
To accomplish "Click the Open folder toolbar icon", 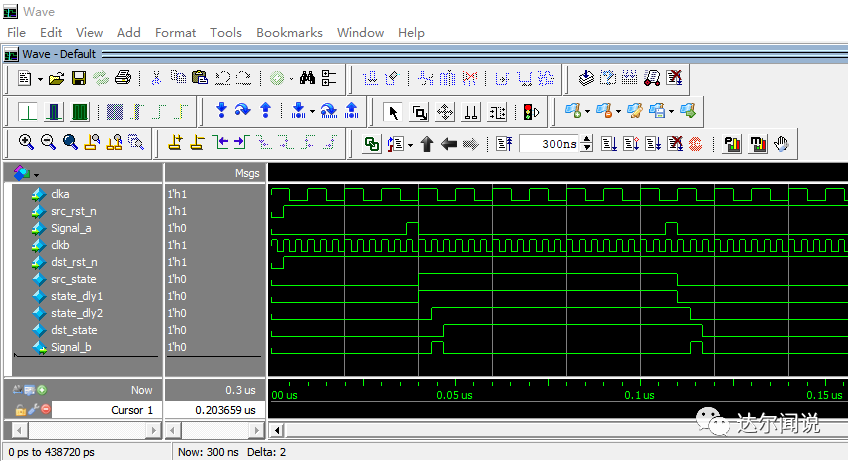I will (x=56, y=78).
